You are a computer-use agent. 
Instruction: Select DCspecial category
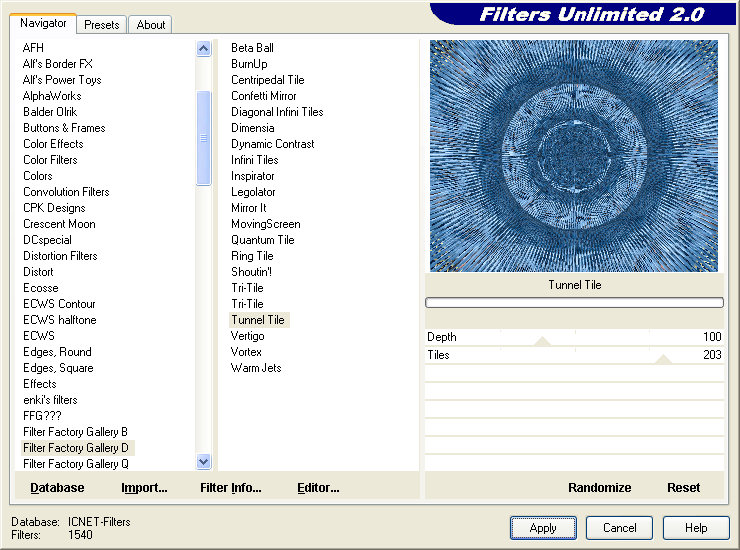(47, 240)
